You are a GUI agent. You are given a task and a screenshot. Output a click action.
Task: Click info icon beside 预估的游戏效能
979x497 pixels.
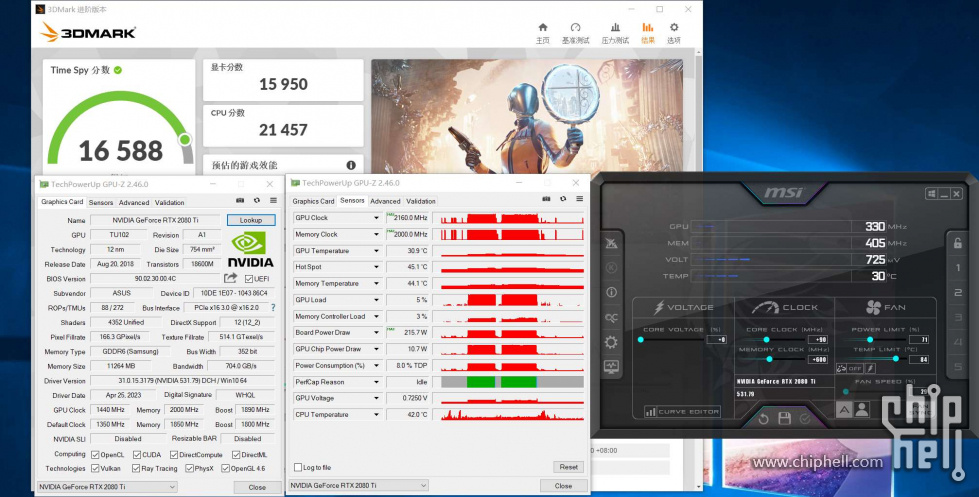coord(351,165)
